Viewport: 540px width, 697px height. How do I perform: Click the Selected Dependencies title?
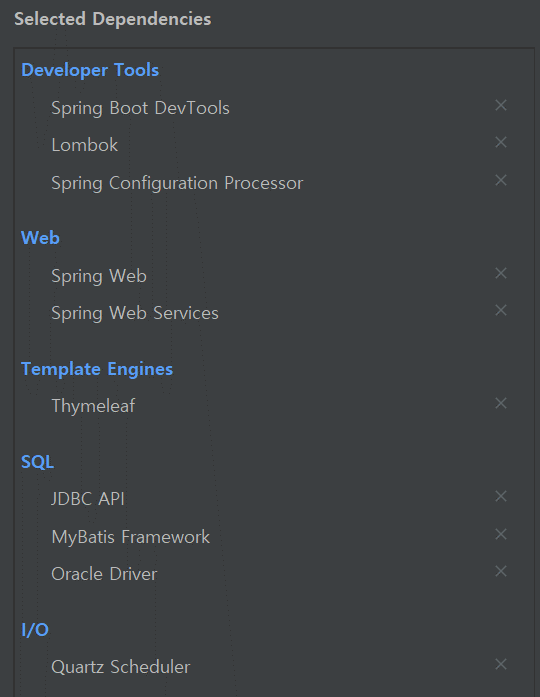click(x=112, y=19)
